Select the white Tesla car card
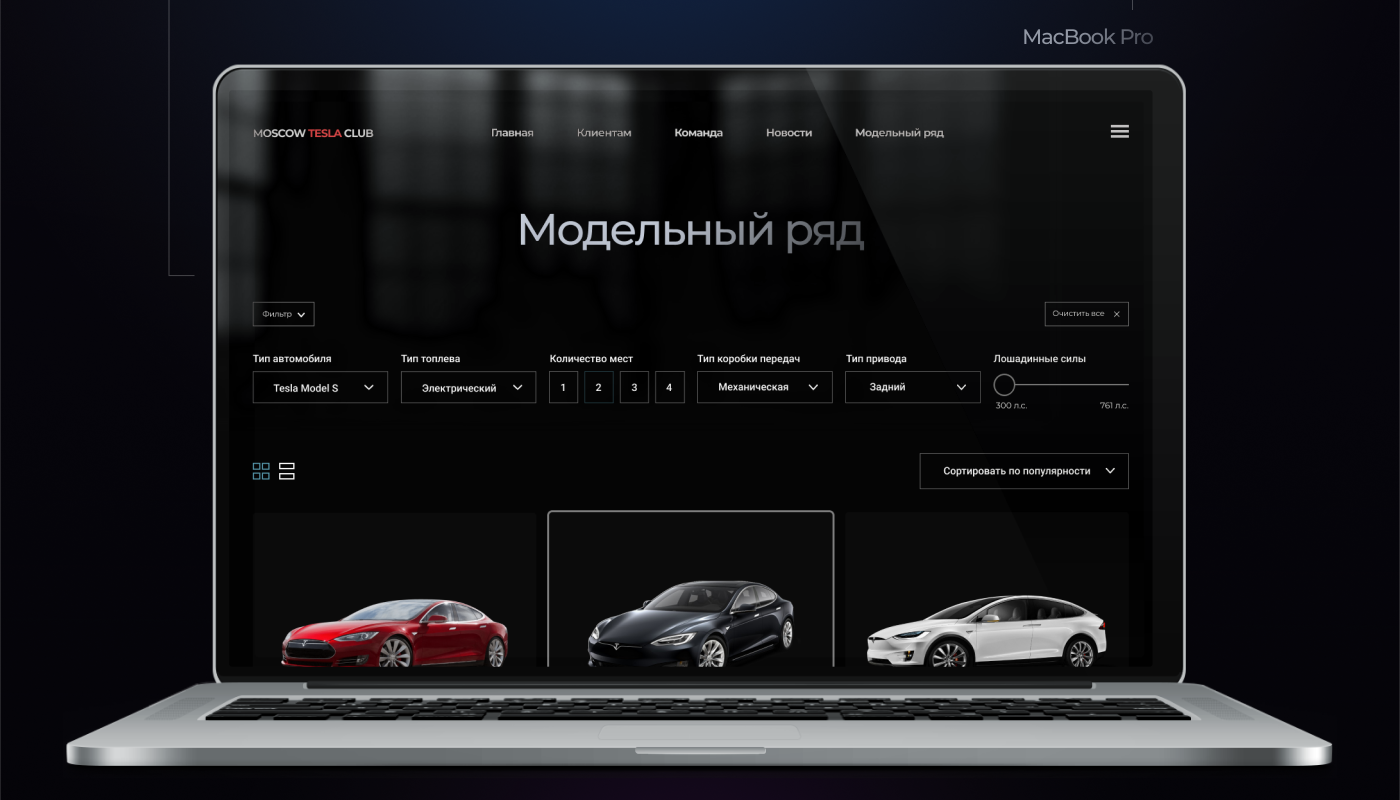Screen dimensions: 1400x800 (987, 590)
